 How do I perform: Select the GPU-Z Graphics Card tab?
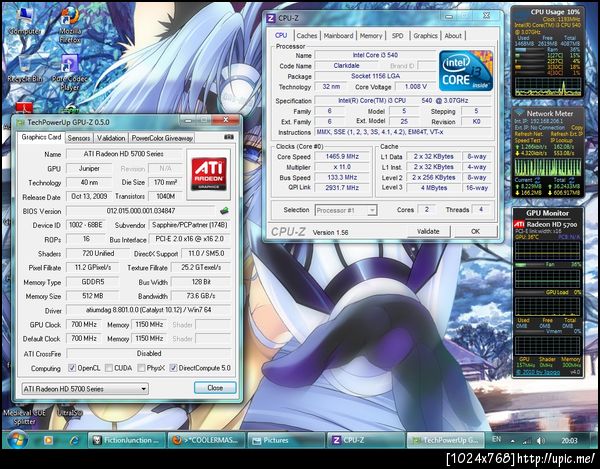[x=41, y=137]
